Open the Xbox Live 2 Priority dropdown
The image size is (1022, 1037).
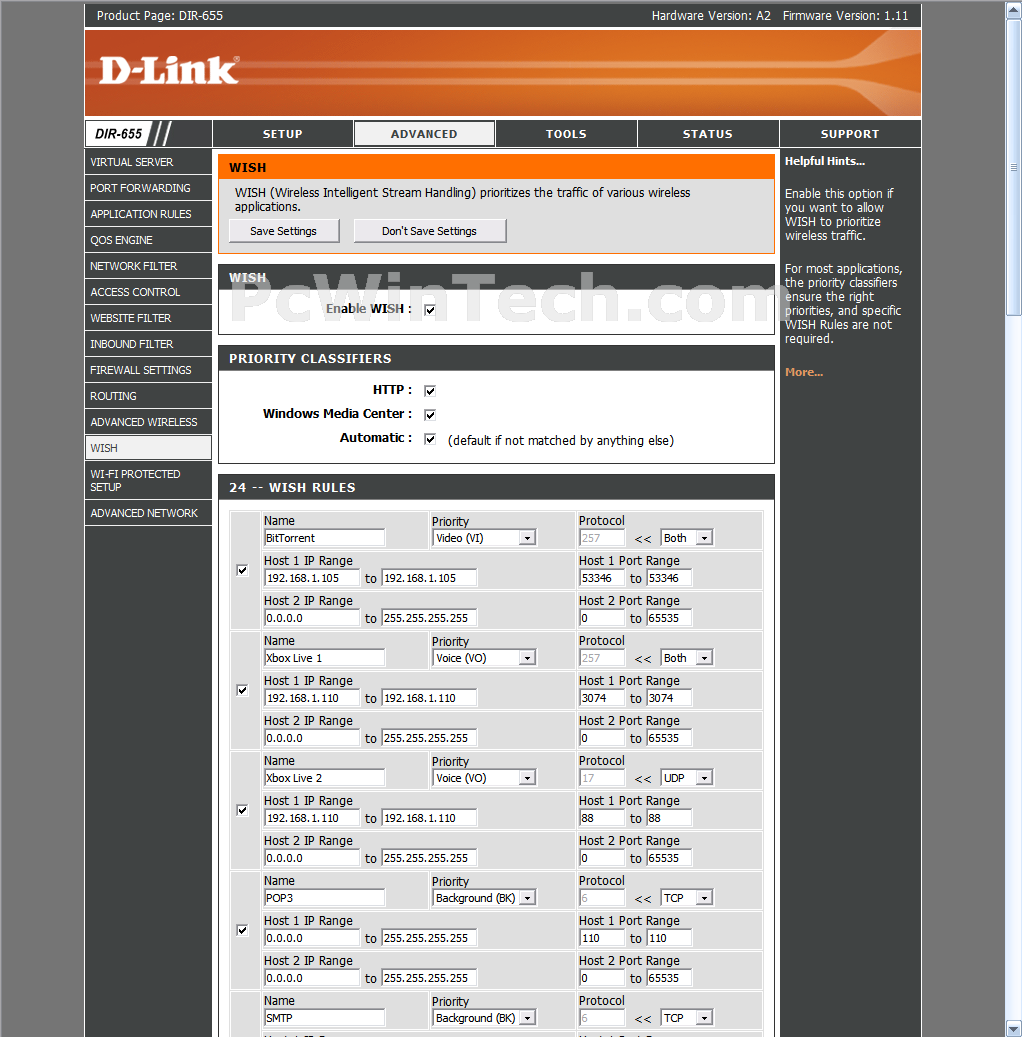pyautogui.click(x=484, y=778)
